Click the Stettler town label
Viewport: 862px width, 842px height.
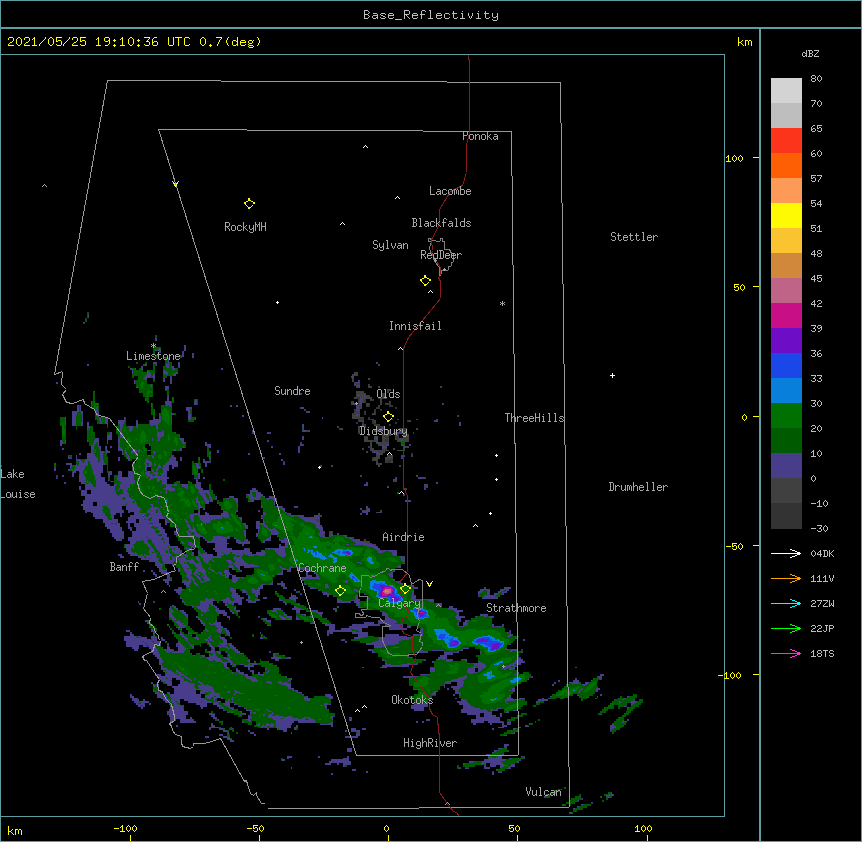pos(634,237)
